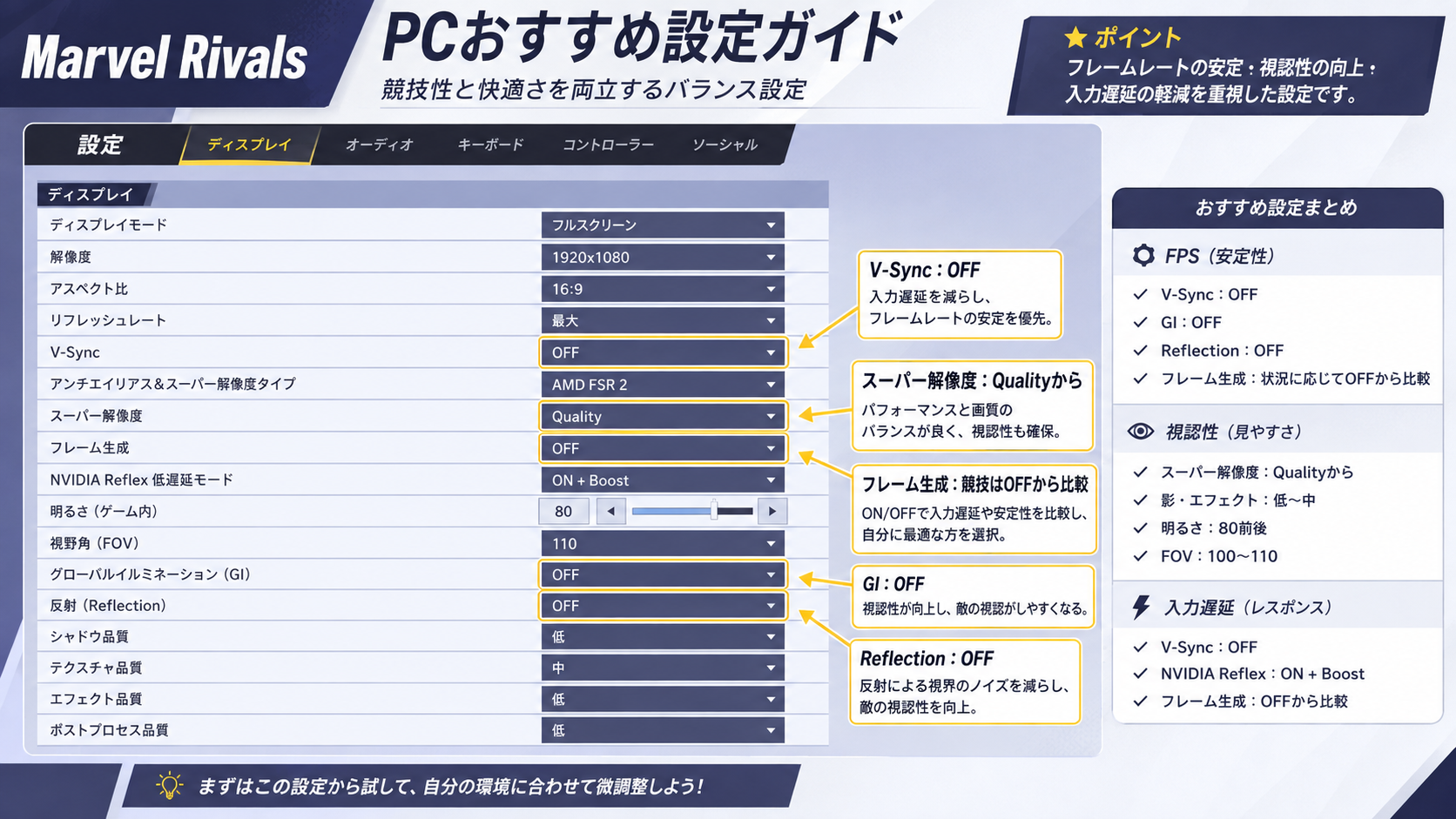Click the Marvel Rivals logo text
The width and height of the screenshot is (1456, 819).
(x=165, y=57)
